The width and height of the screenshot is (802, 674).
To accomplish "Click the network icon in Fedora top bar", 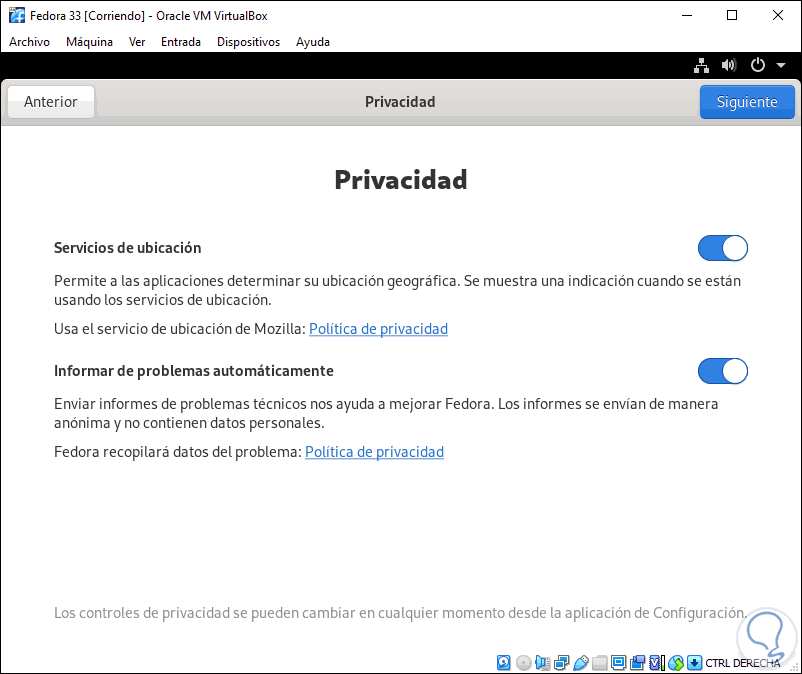I will [x=701, y=65].
